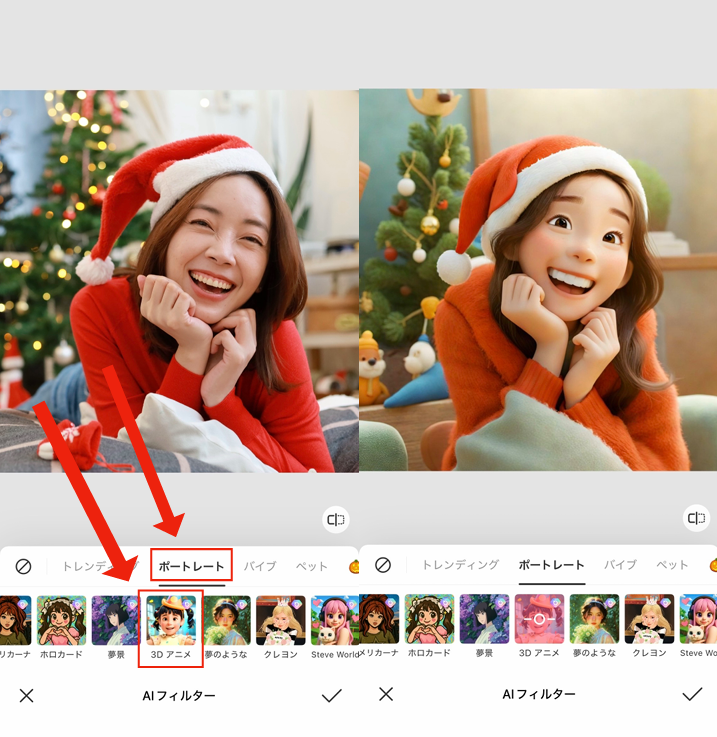
Task: Switch to バイブ tab on left screen
Action: coord(260,566)
